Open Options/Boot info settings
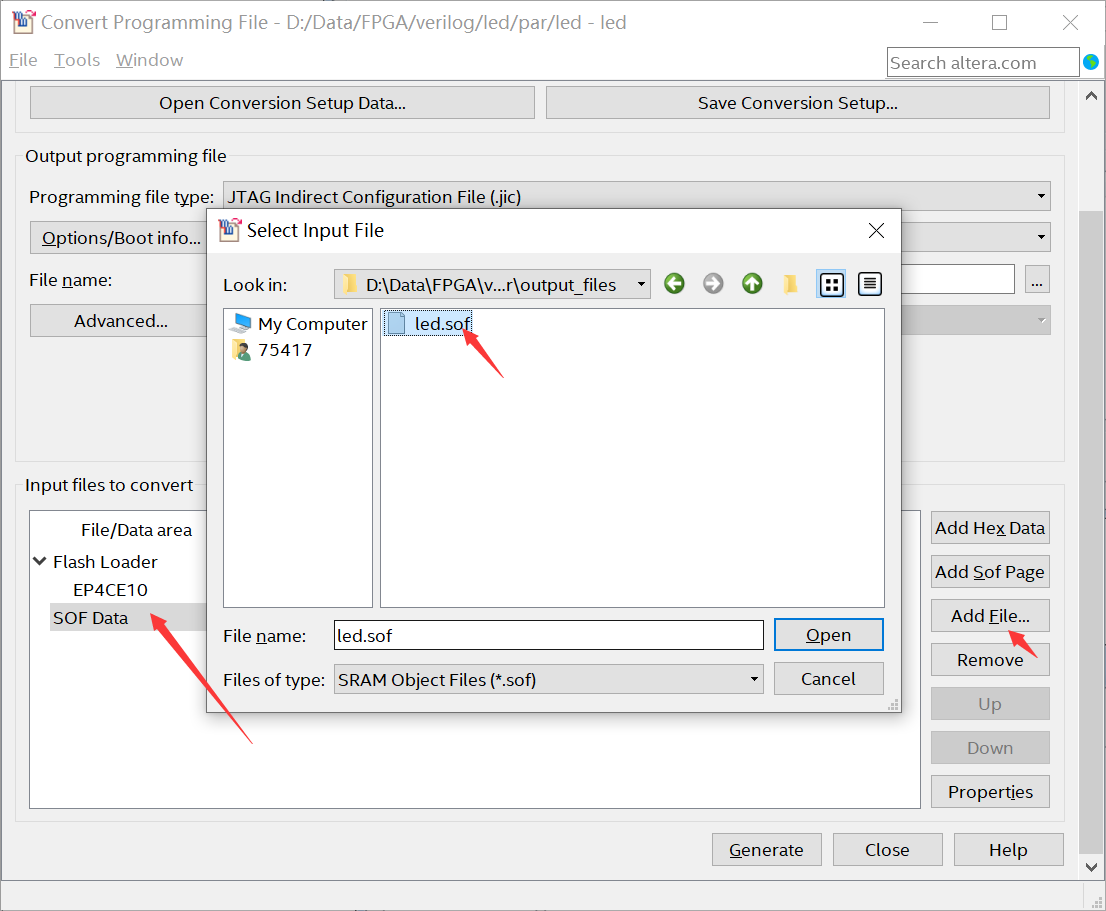The height and width of the screenshot is (911, 1106). [120, 238]
